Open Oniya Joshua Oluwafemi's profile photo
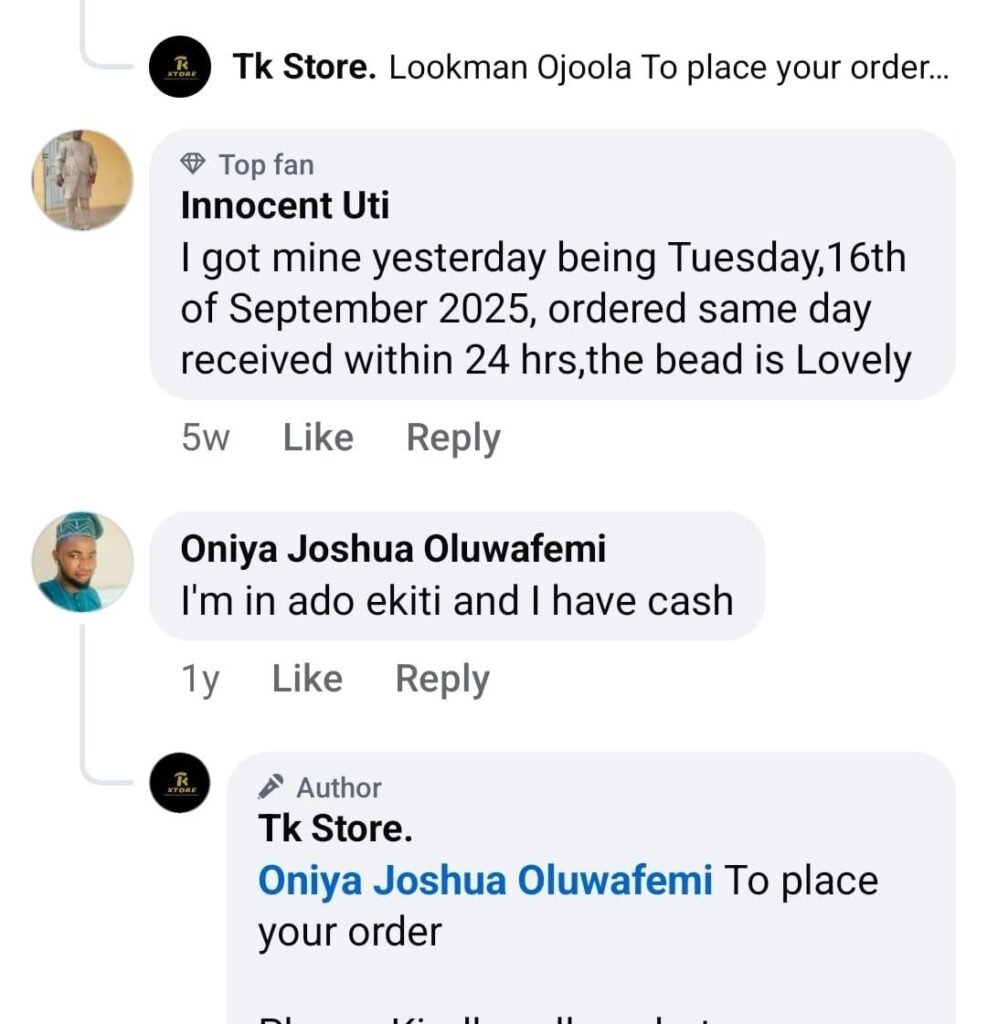 click(x=82, y=562)
